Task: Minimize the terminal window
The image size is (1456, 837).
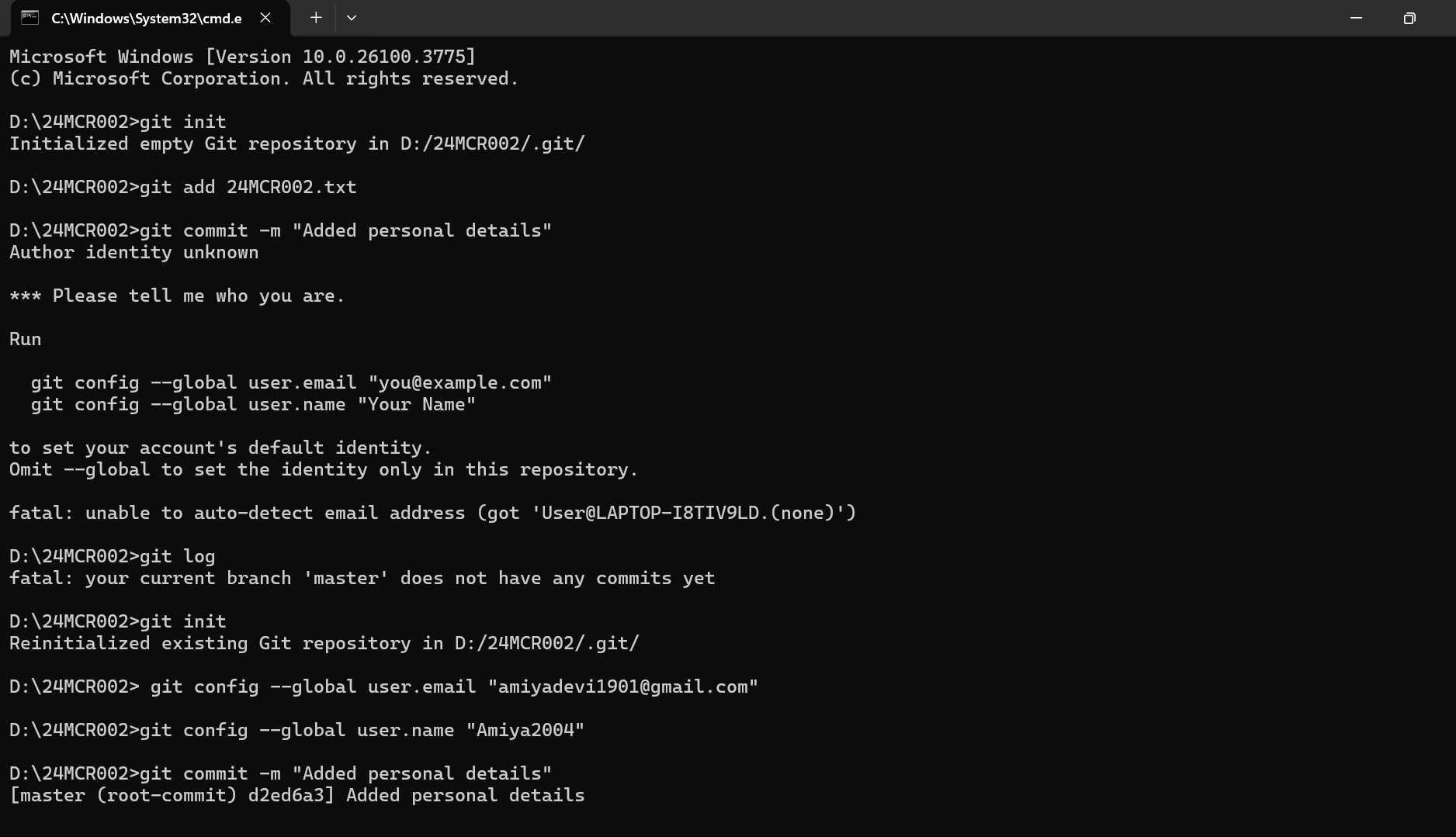Action: [x=1356, y=18]
